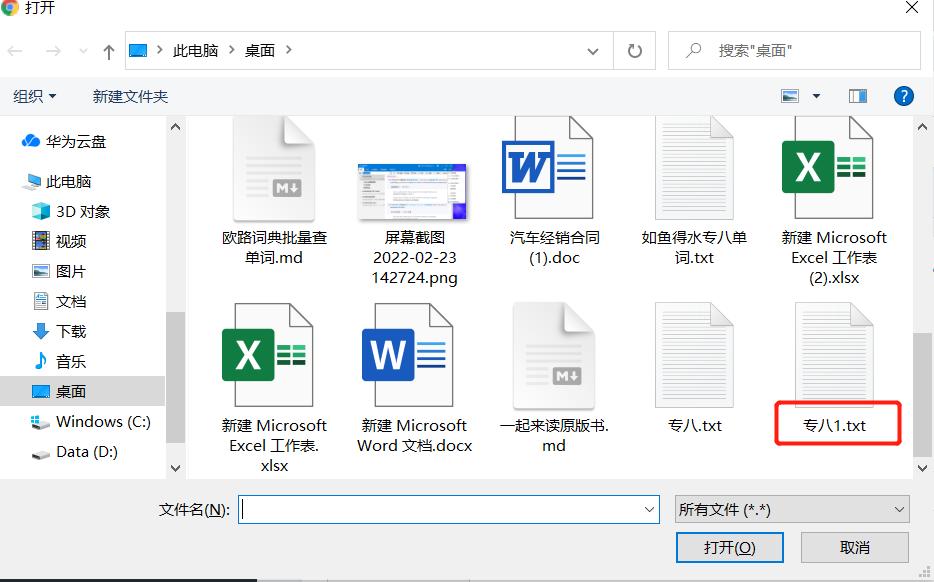
Task: Create folder via 新建文件夹 button
Action: click(x=130, y=96)
